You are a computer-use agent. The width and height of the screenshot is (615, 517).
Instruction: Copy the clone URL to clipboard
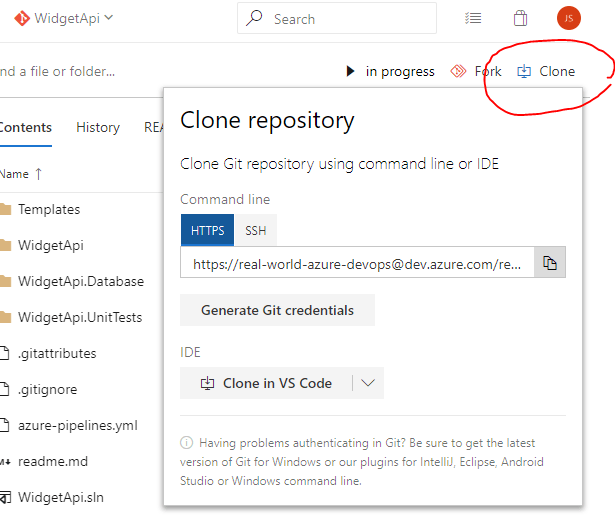[550, 262]
